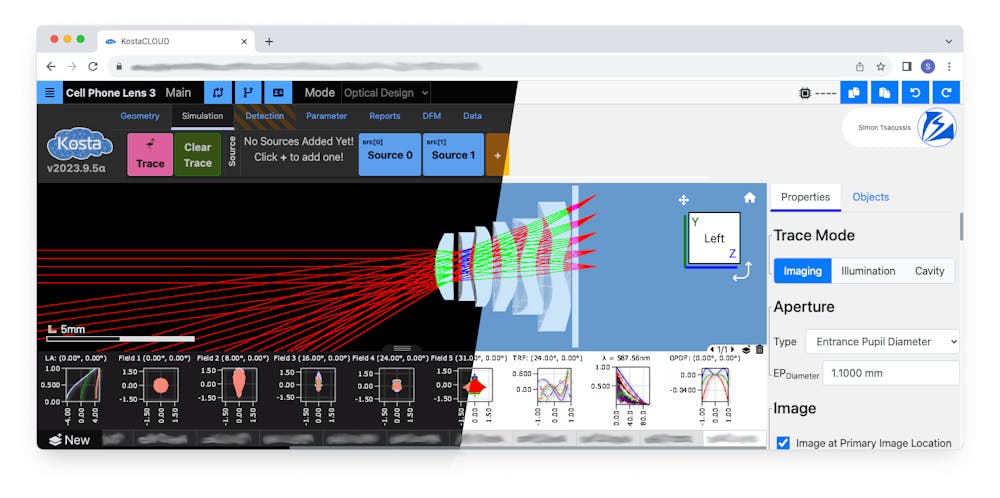
Task: Go to the next plot page arrow
Action: pos(733,349)
